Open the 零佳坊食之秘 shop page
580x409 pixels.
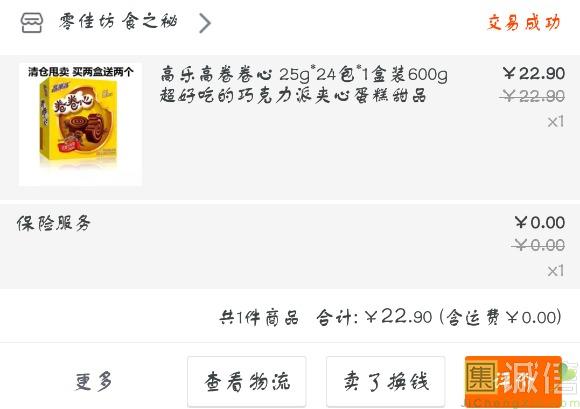(x=118, y=21)
